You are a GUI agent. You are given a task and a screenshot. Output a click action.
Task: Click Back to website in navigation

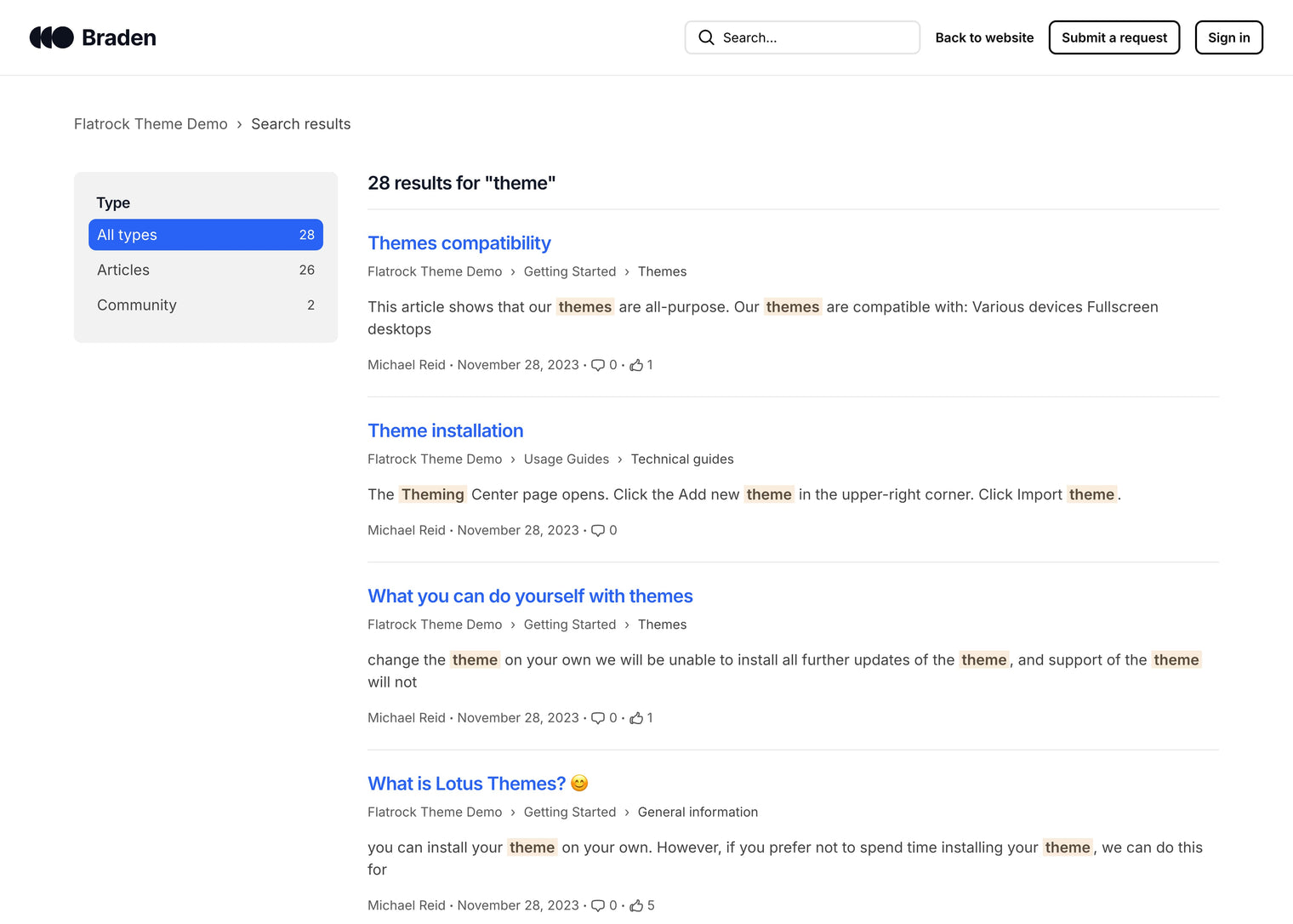pyautogui.click(x=984, y=37)
